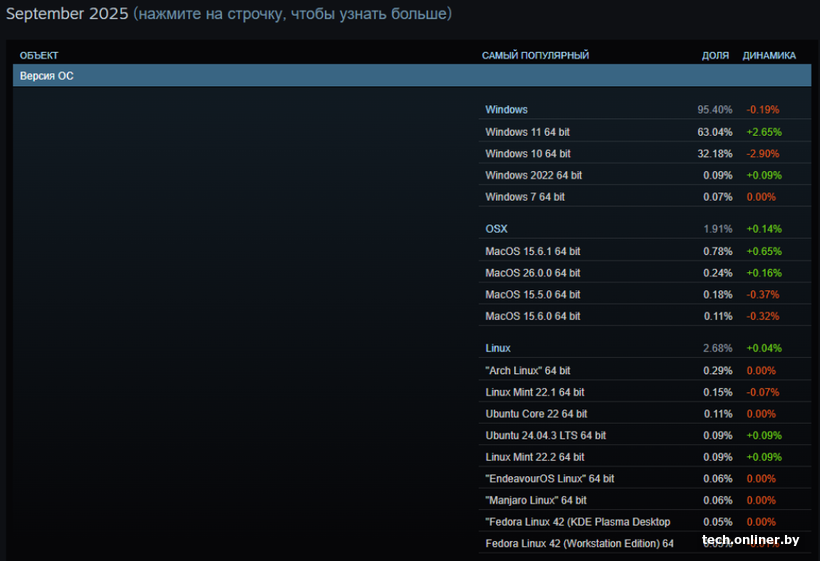820x561 pixels.
Task: Click the +0.65% change value
Action: point(764,251)
